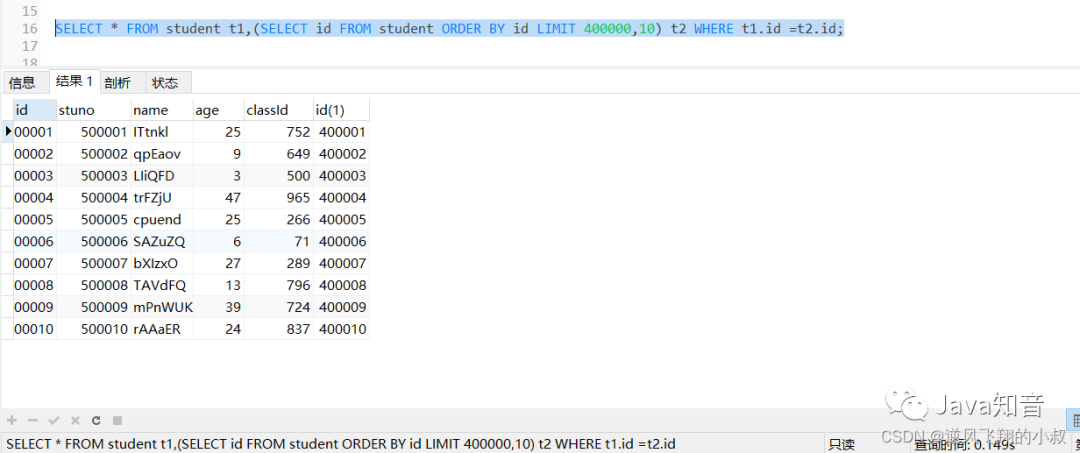The height and width of the screenshot is (453, 1080).
Task: Click the age column header
Action: (219, 110)
